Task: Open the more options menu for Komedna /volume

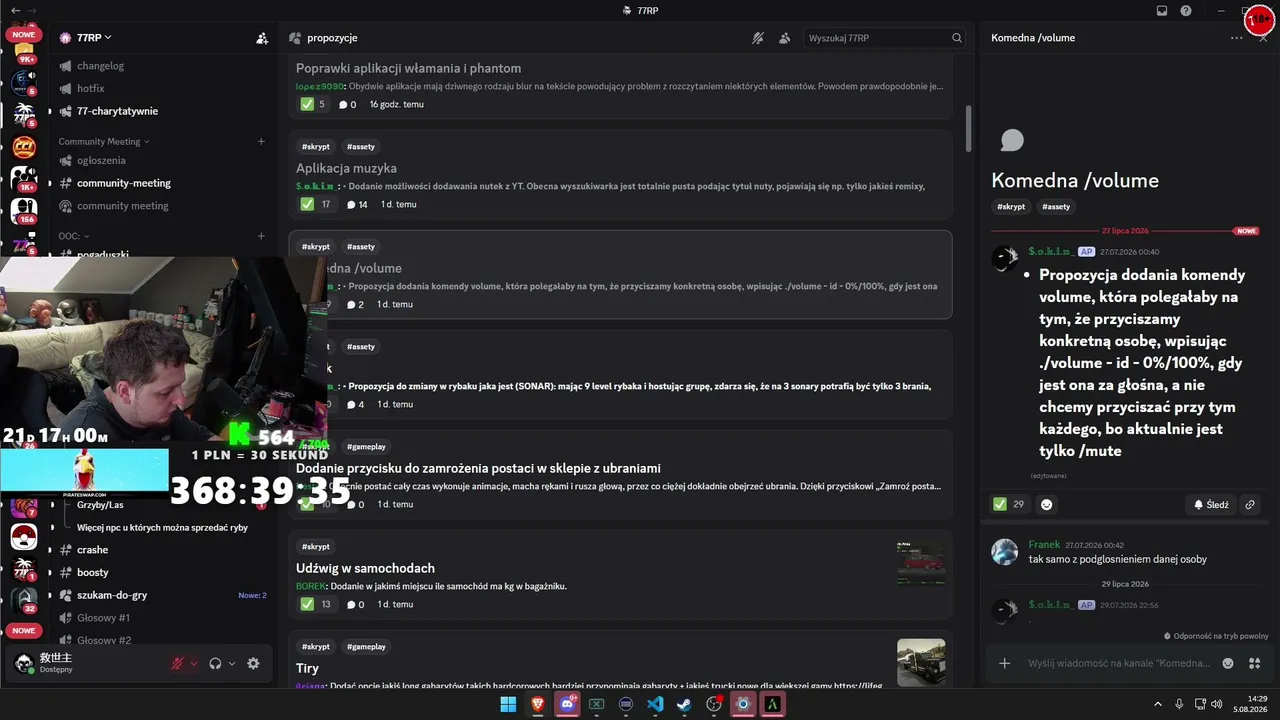Action: coord(1237,38)
